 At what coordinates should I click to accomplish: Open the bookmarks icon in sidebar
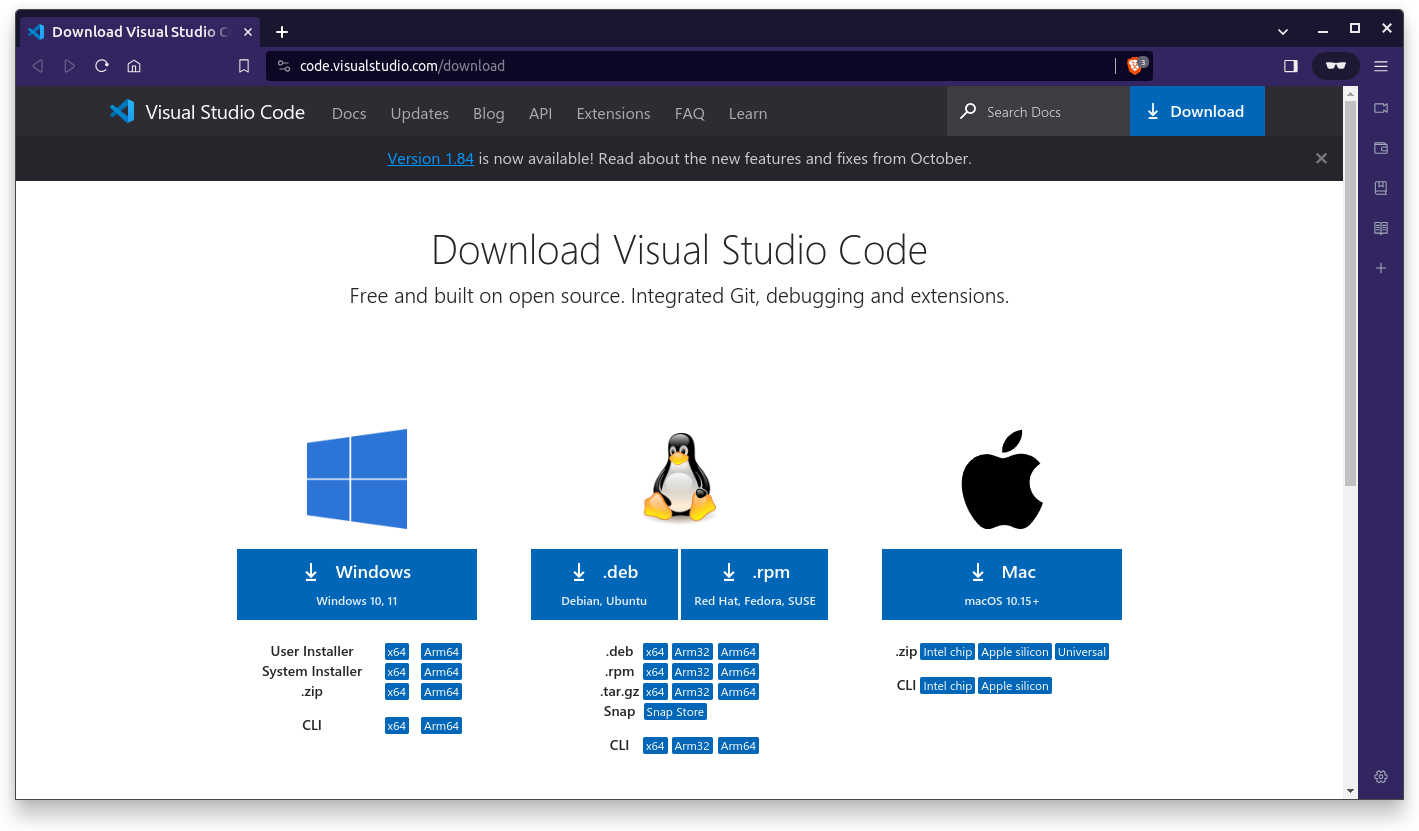click(1381, 188)
